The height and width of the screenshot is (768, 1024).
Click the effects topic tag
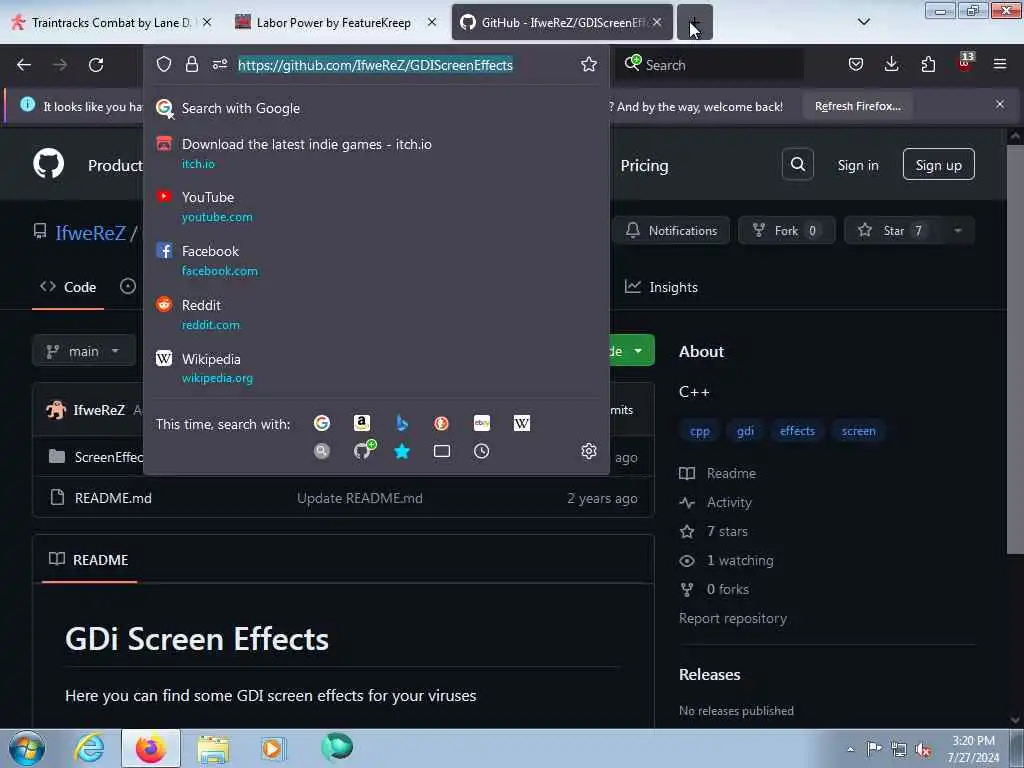797,431
